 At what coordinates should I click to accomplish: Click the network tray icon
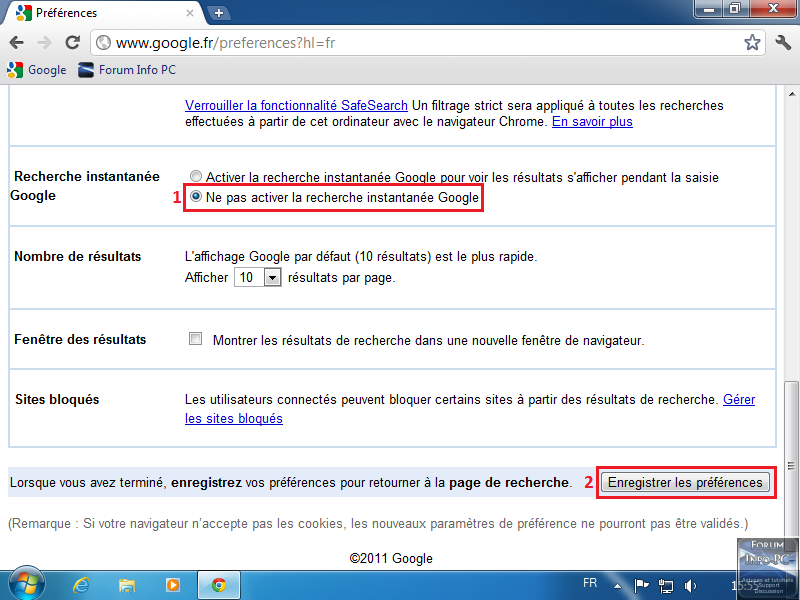pos(666,586)
